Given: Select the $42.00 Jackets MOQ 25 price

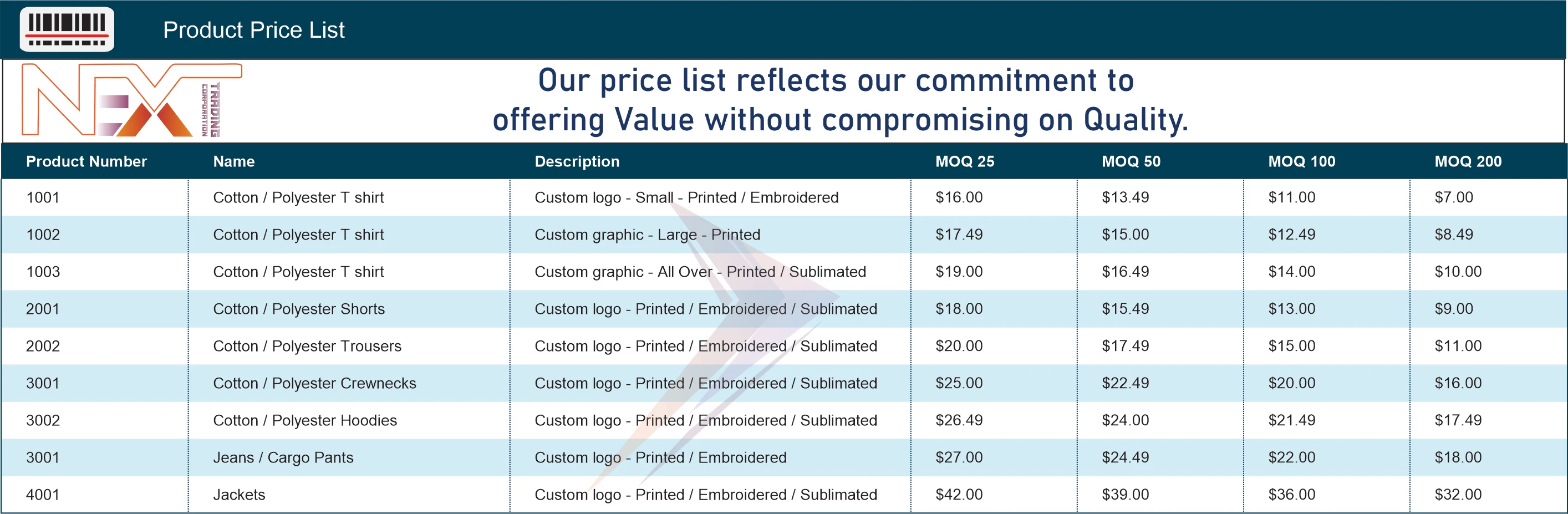Looking at the screenshot, I should click(959, 495).
